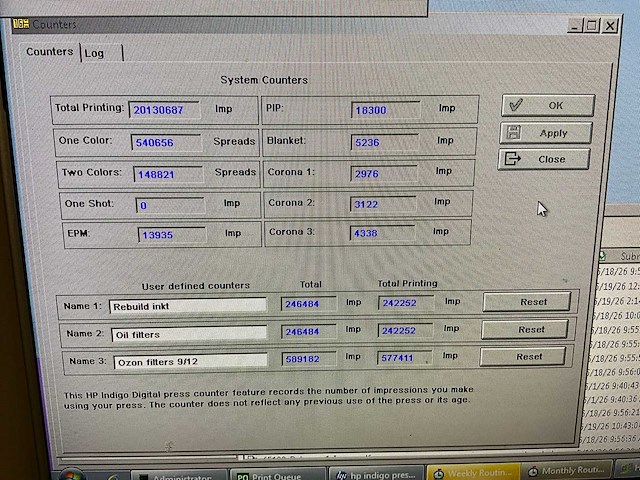Click the One Color value field
The height and width of the screenshot is (480, 640).
click(166, 142)
